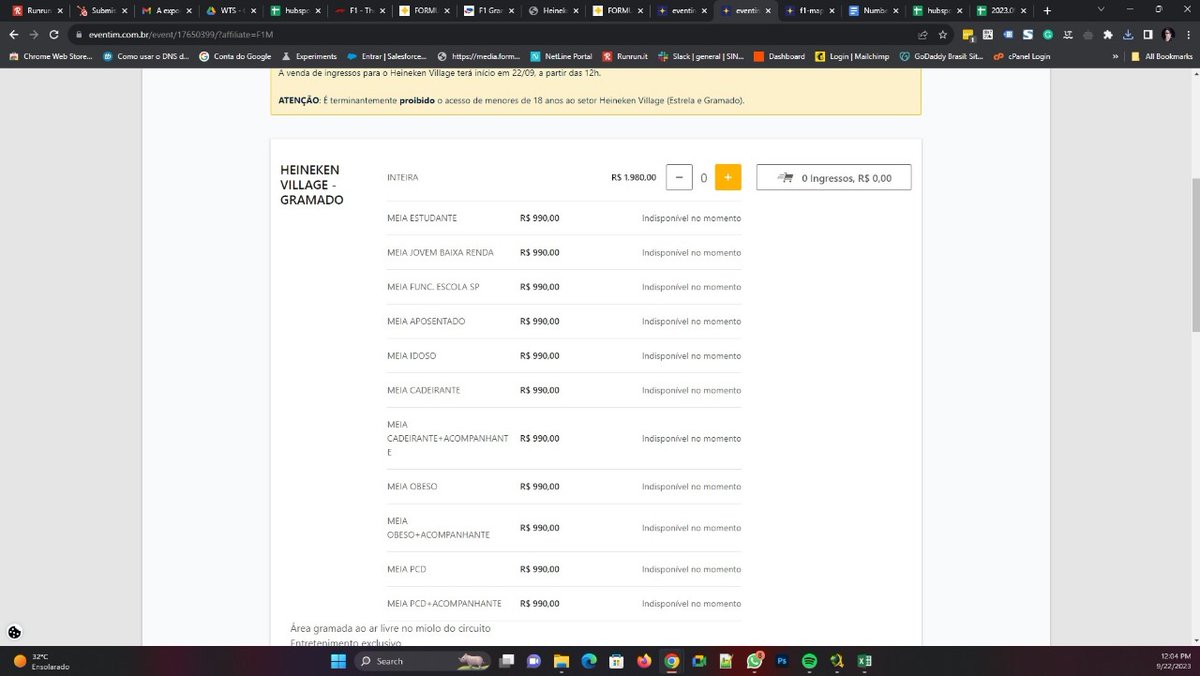The width and height of the screenshot is (1200, 676).
Task: Click the share icon in the address bar
Action: pos(921,33)
